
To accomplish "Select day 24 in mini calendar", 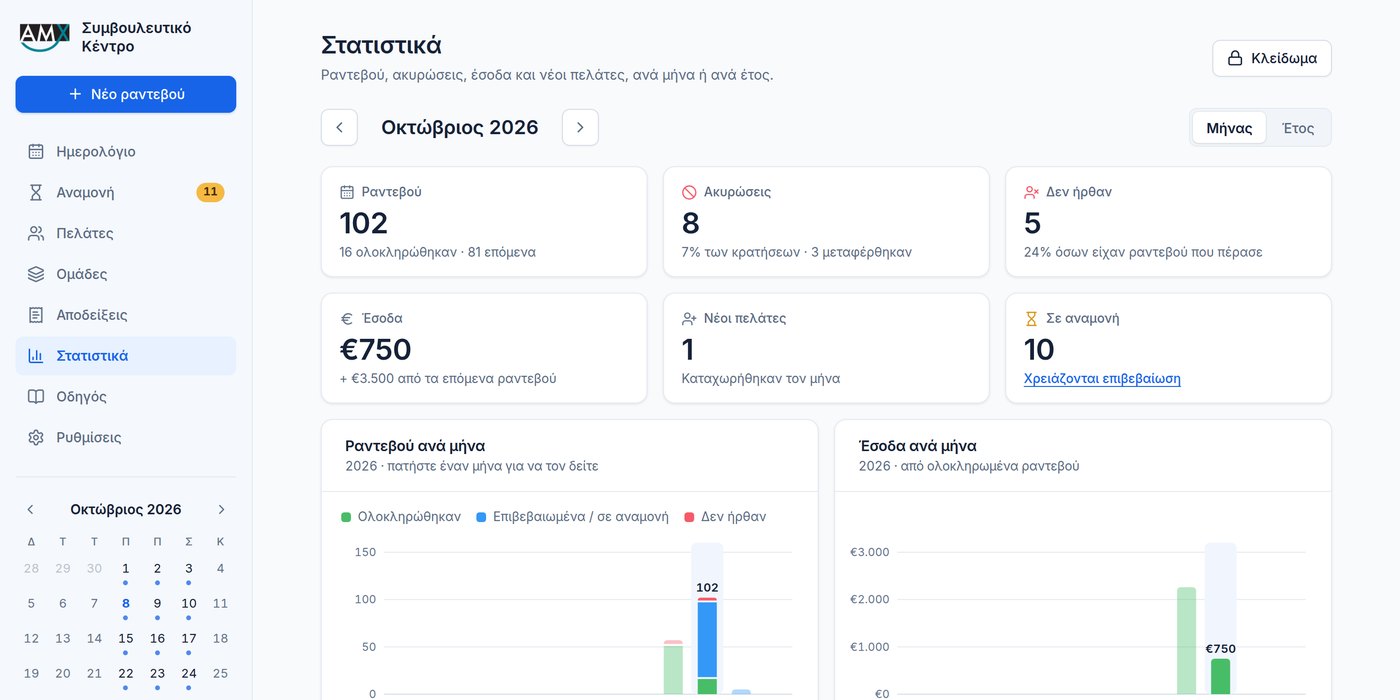I will (189, 674).
